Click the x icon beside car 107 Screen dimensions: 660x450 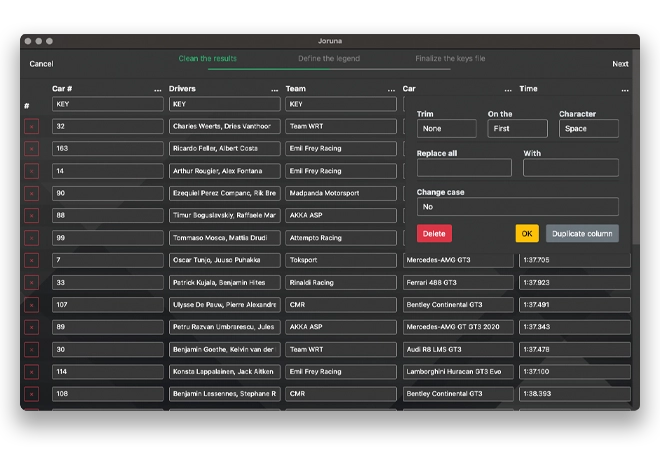click(x=31, y=304)
